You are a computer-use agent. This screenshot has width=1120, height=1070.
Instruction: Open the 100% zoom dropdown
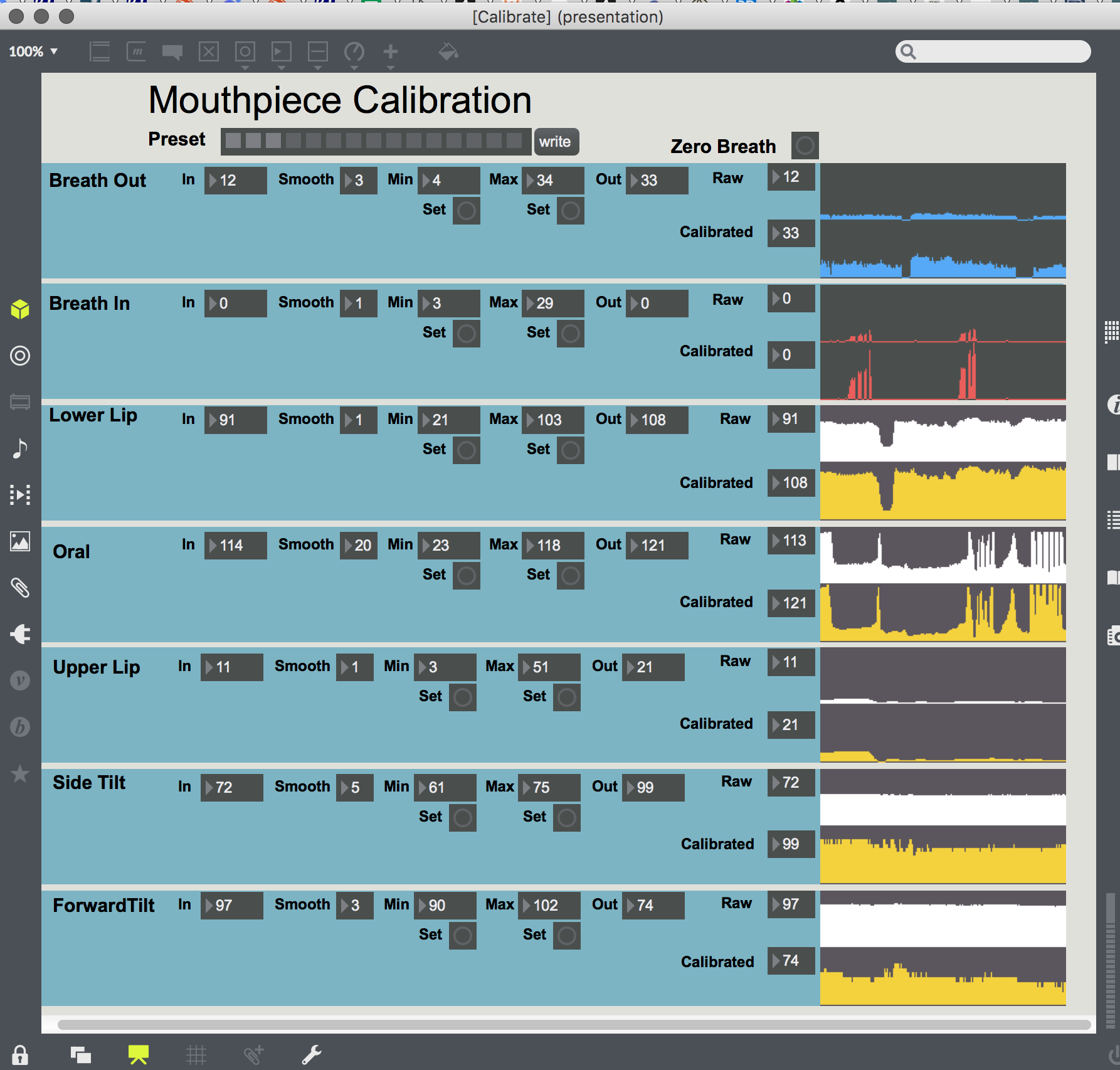[x=33, y=51]
